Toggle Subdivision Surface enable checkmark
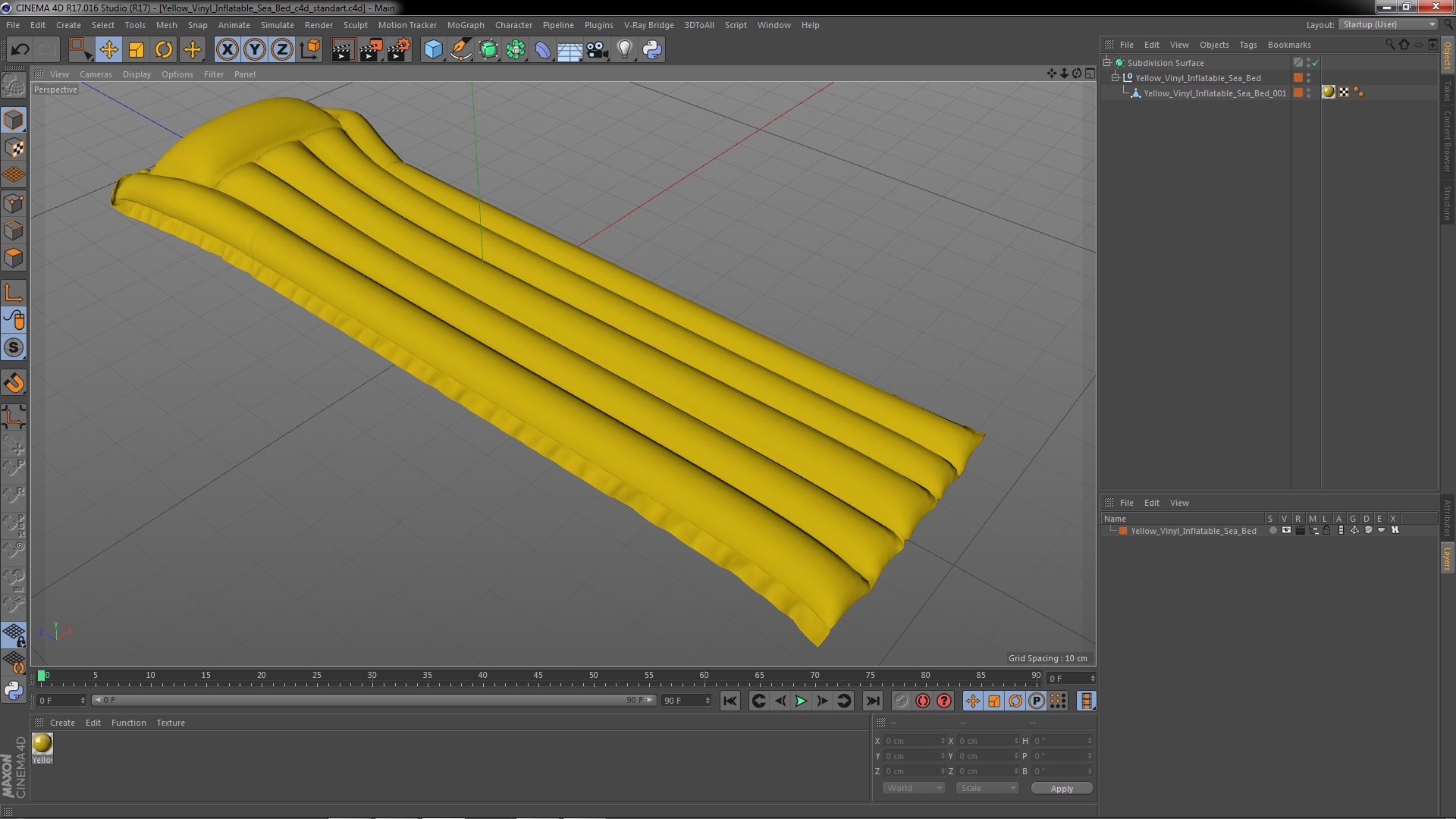The width and height of the screenshot is (1456, 819). pos(1316,63)
